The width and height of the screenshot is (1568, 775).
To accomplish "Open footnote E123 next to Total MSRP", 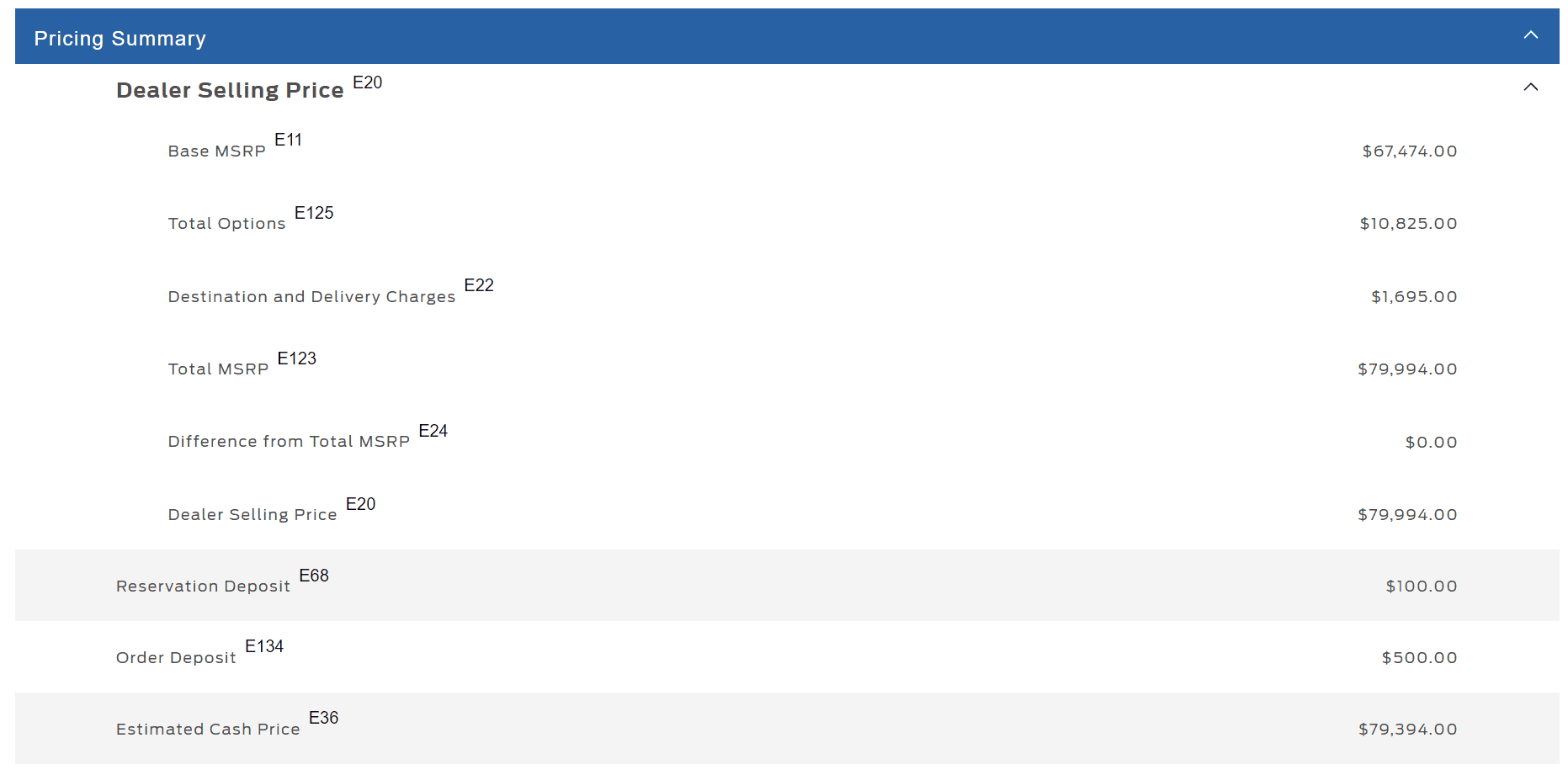I will 296,358.
